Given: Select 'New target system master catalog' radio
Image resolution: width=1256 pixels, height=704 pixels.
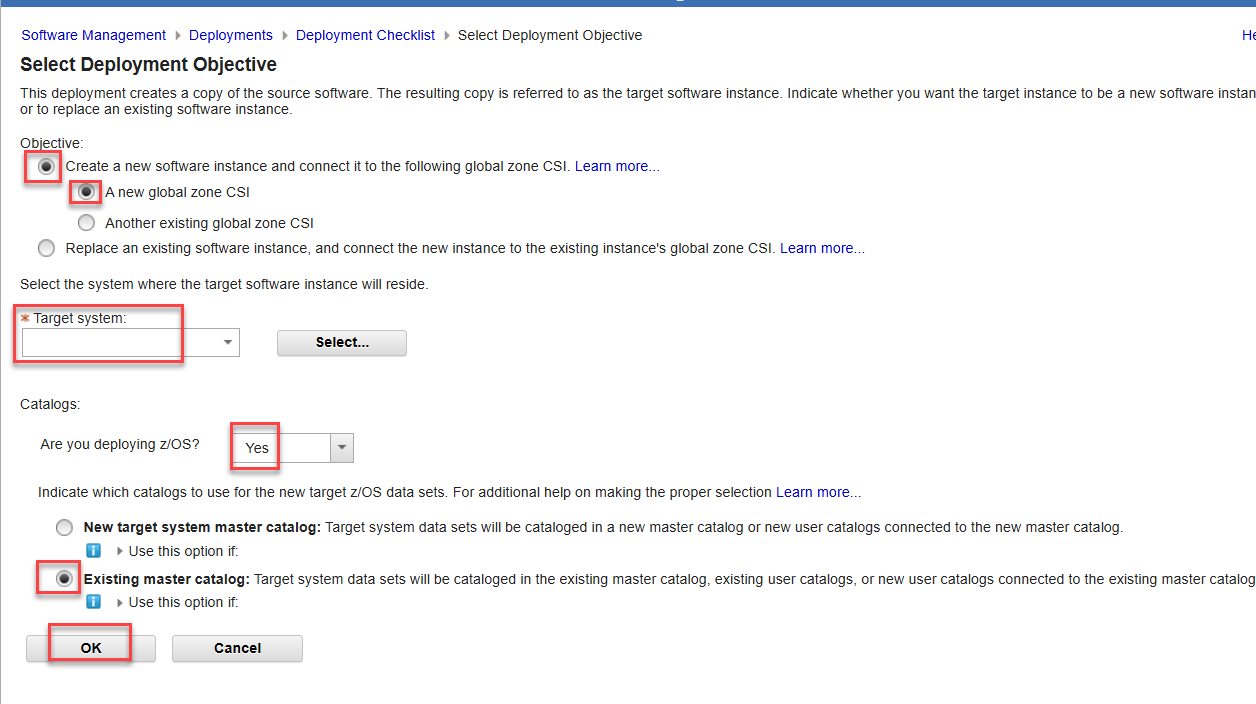Looking at the screenshot, I should pyautogui.click(x=65, y=527).
